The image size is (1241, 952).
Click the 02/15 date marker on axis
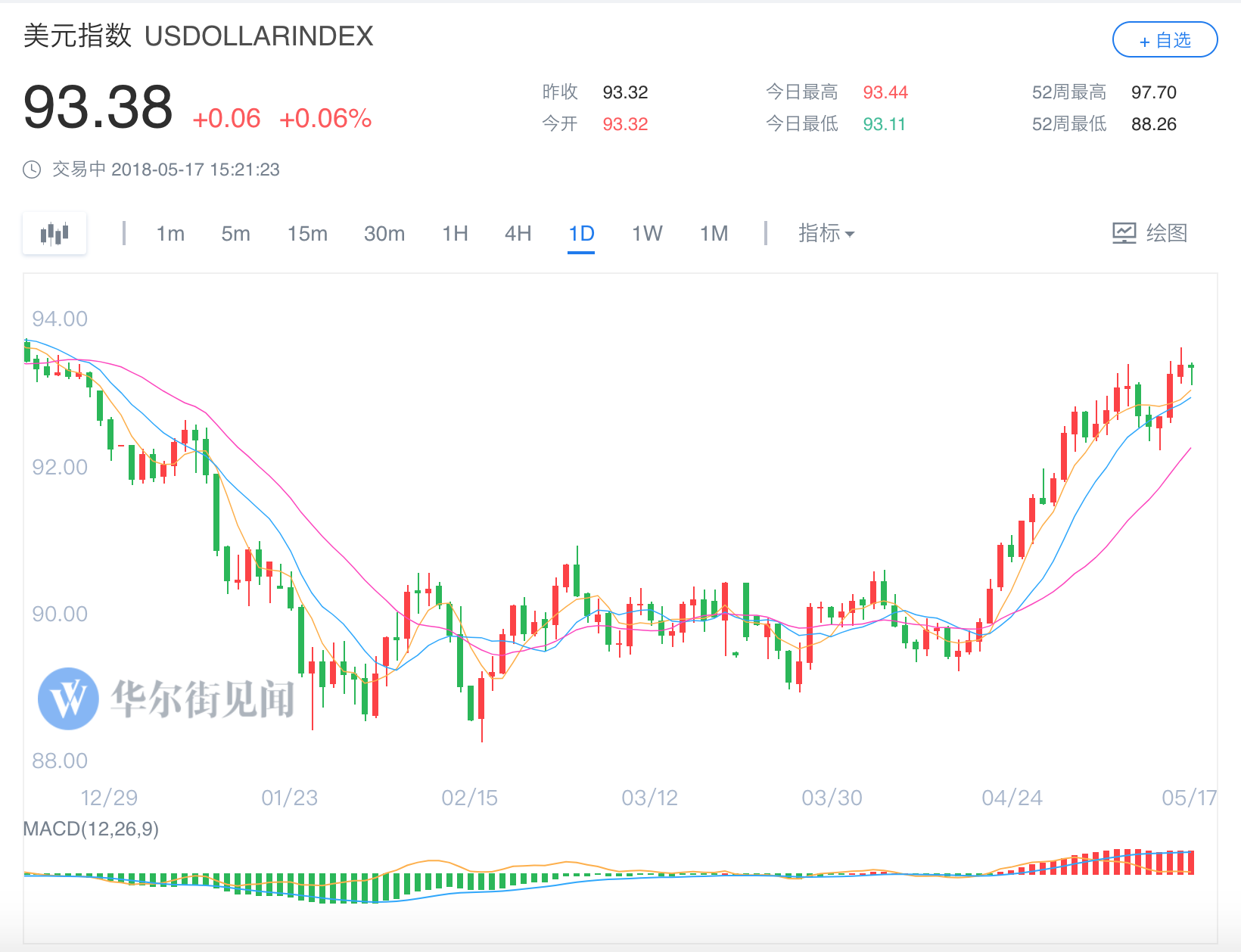(469, 798)
